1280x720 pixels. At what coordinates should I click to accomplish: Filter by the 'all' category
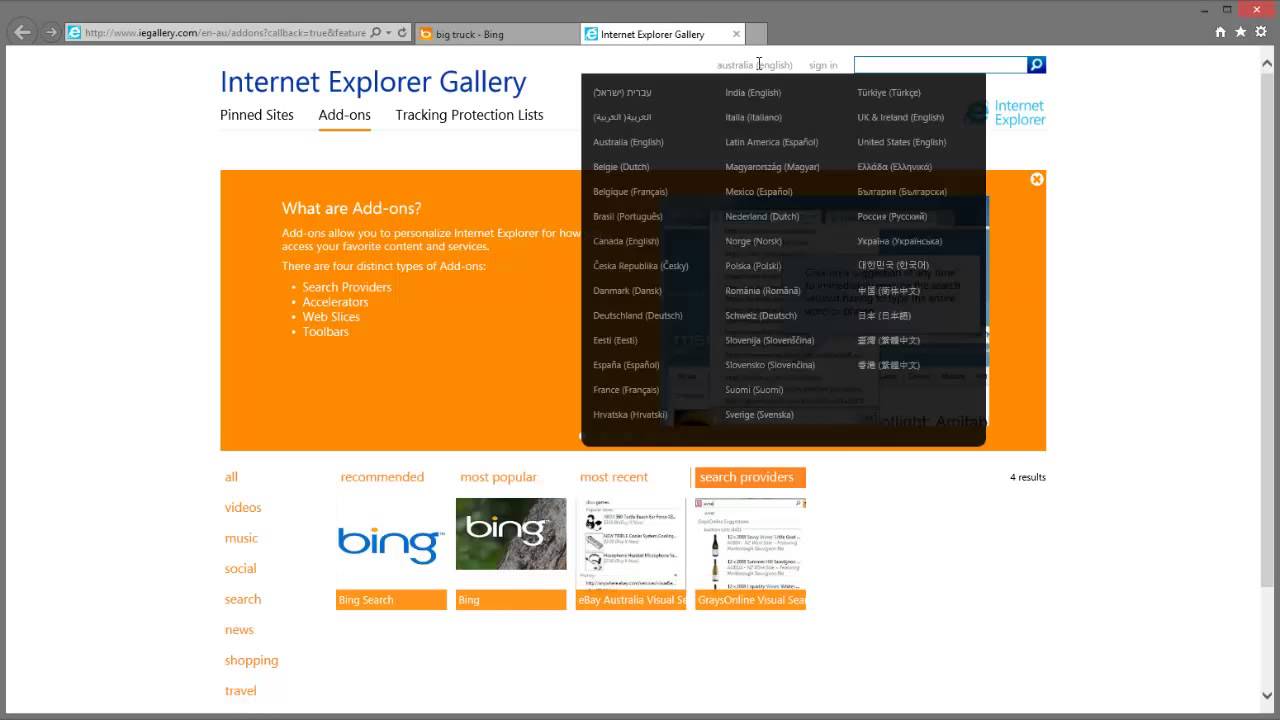(231, 477)
